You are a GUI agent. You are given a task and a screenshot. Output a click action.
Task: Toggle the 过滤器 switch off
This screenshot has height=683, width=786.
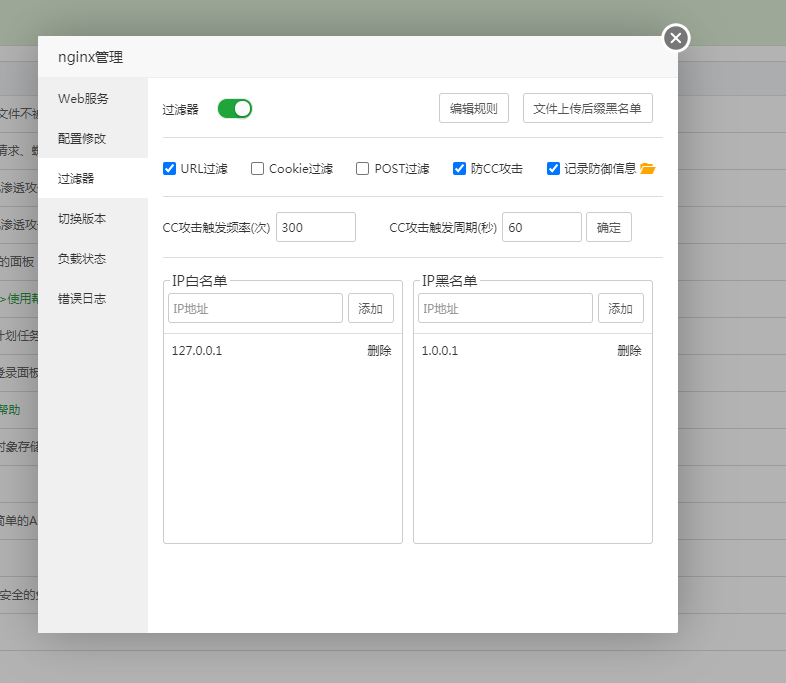(235, 109)
